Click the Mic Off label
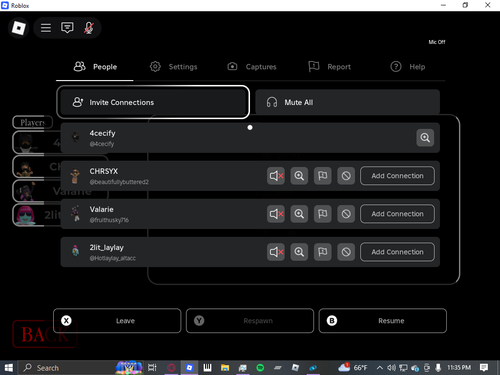 click(437, 42)
